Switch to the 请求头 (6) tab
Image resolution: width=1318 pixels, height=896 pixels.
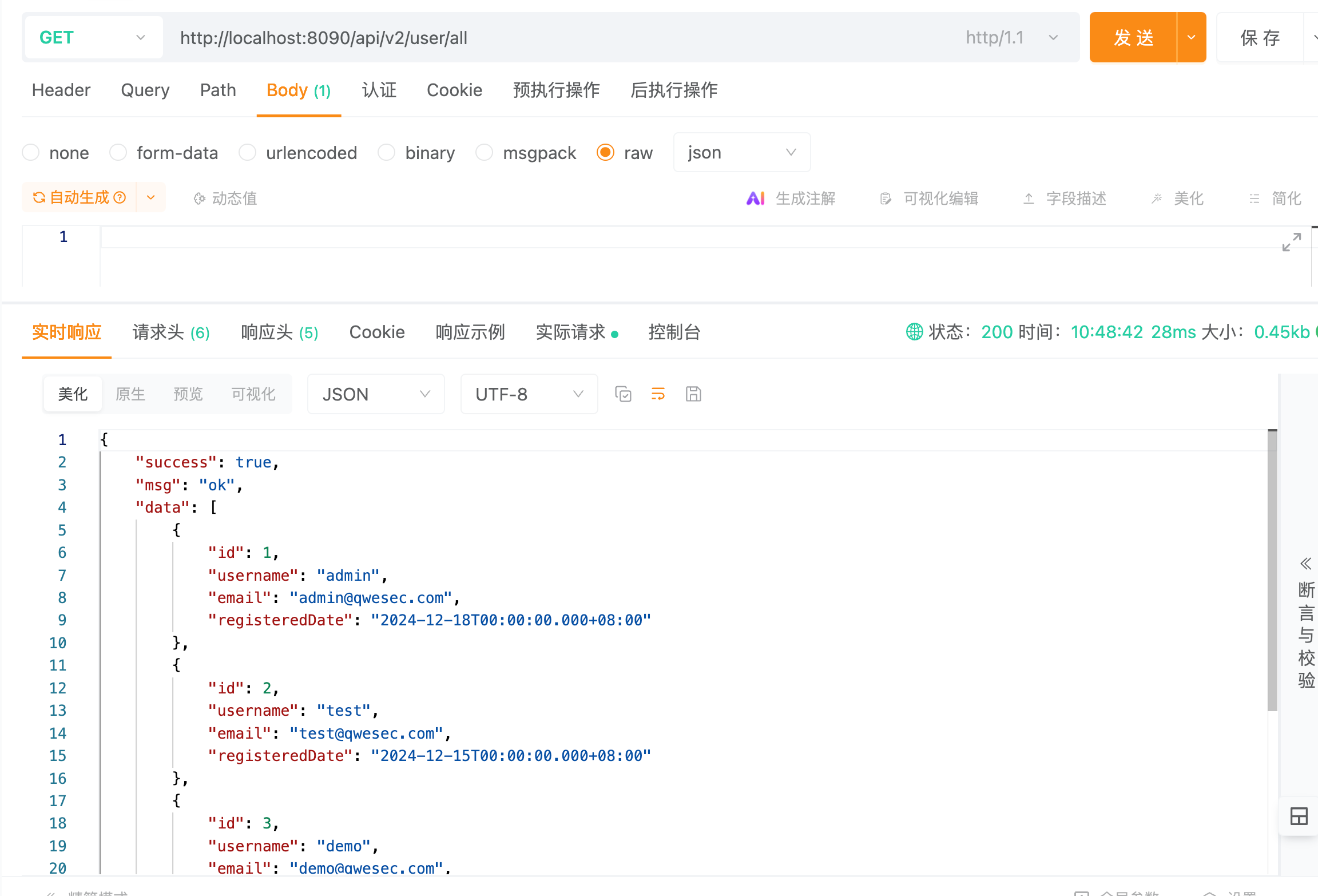point(171,332)
